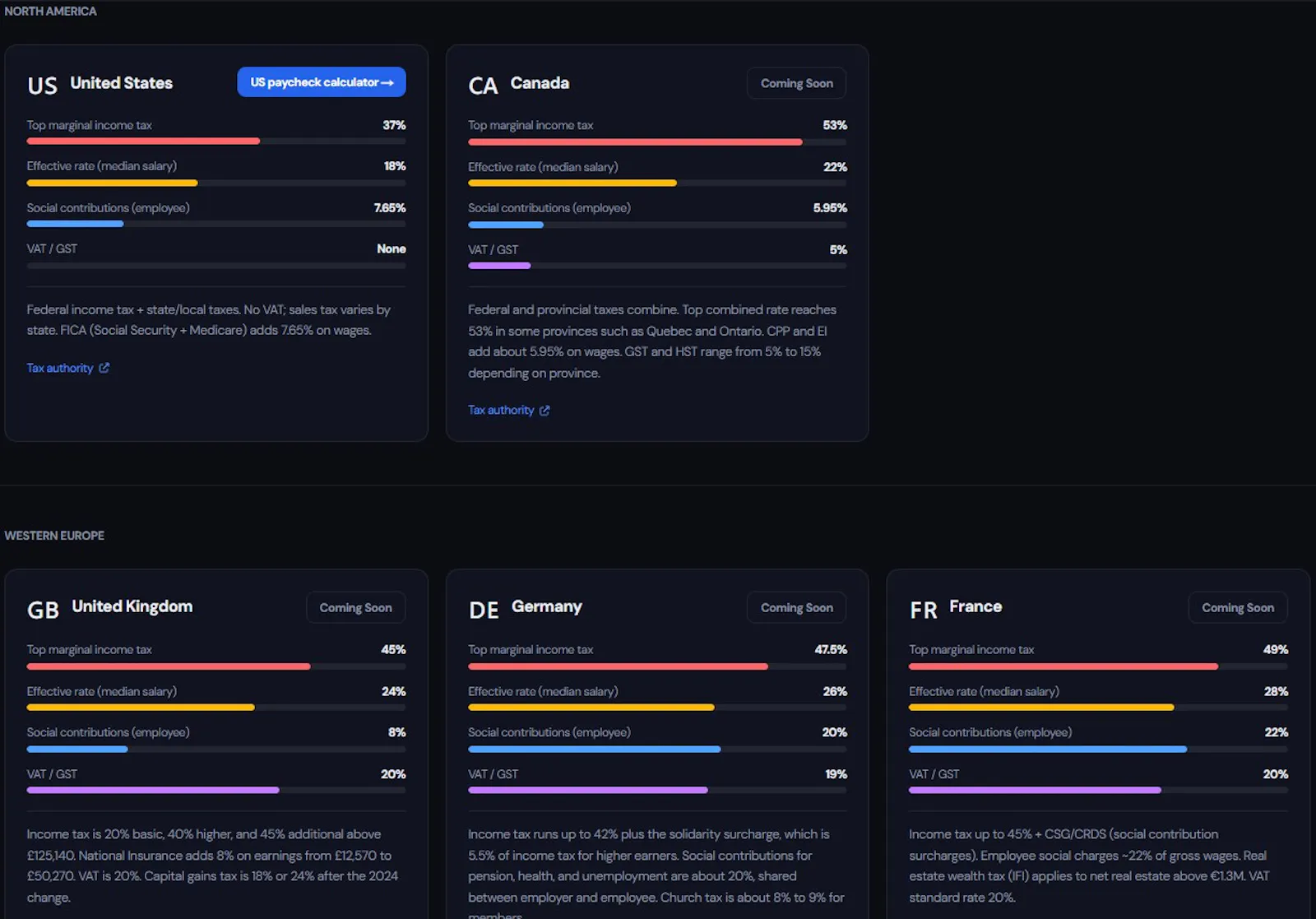This screenshot has width=1316, height=919.
Task: Click the 5.95% social contributions value
Action: [830, 208]
